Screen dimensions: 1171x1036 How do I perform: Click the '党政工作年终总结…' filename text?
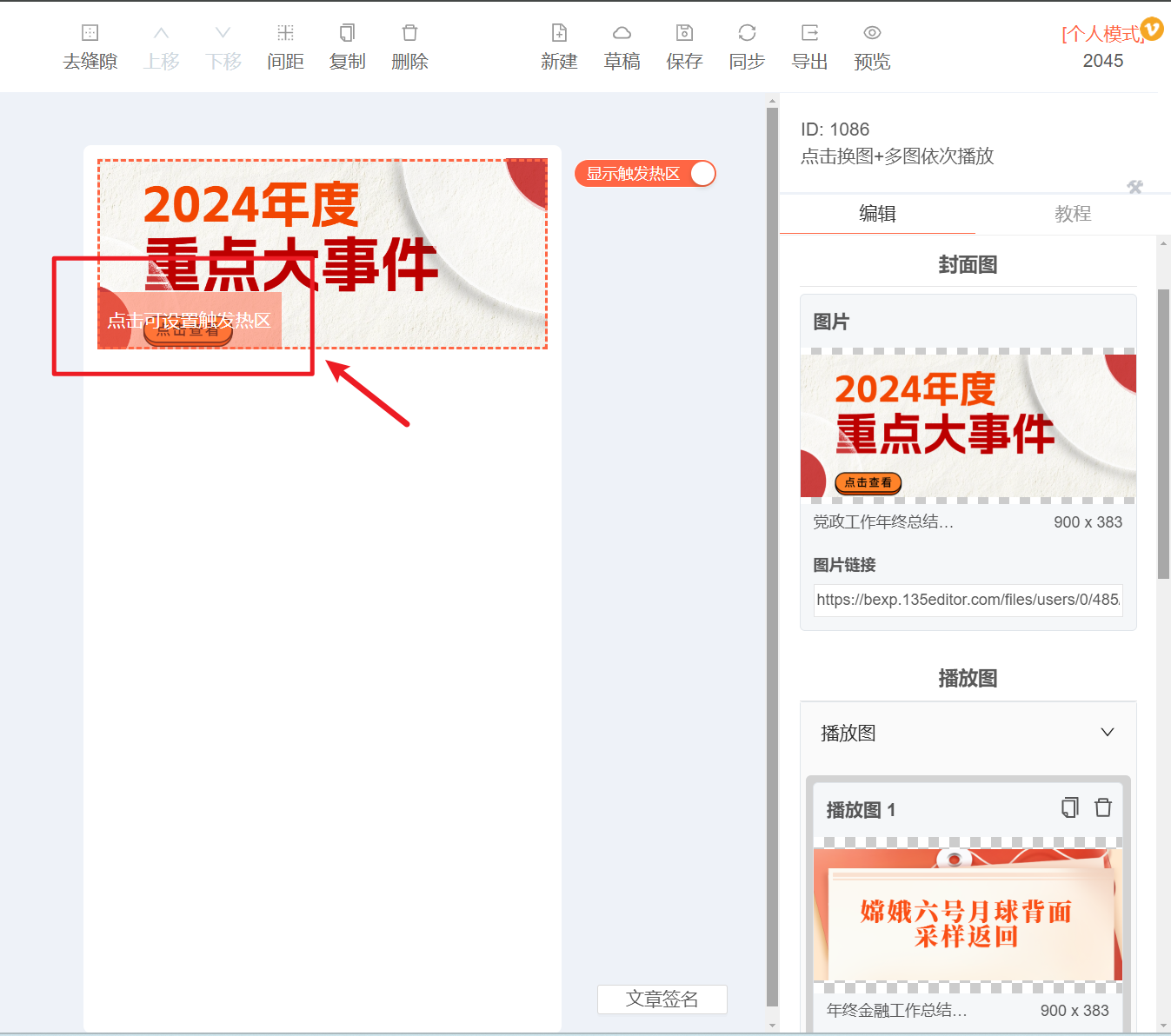pos(883,522)
